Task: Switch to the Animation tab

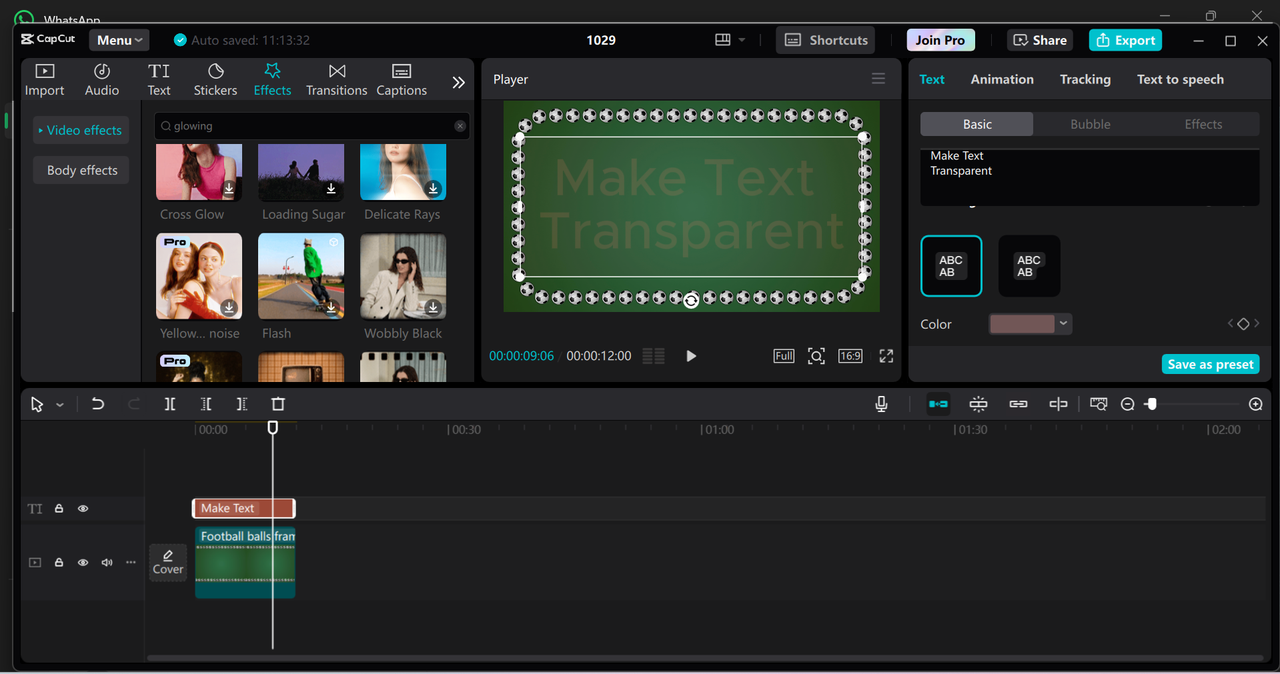Action: click(1002, 79)
